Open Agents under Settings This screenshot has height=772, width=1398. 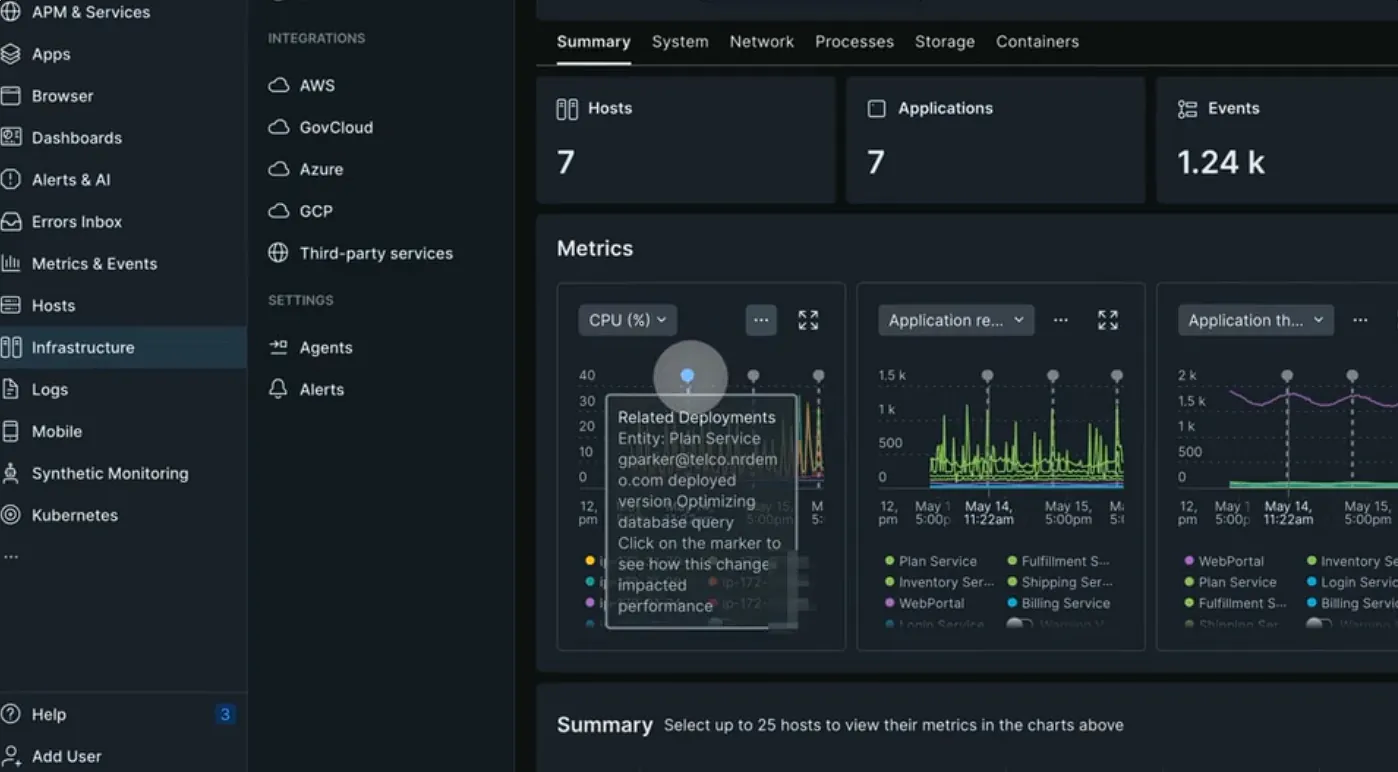(326, 348)
